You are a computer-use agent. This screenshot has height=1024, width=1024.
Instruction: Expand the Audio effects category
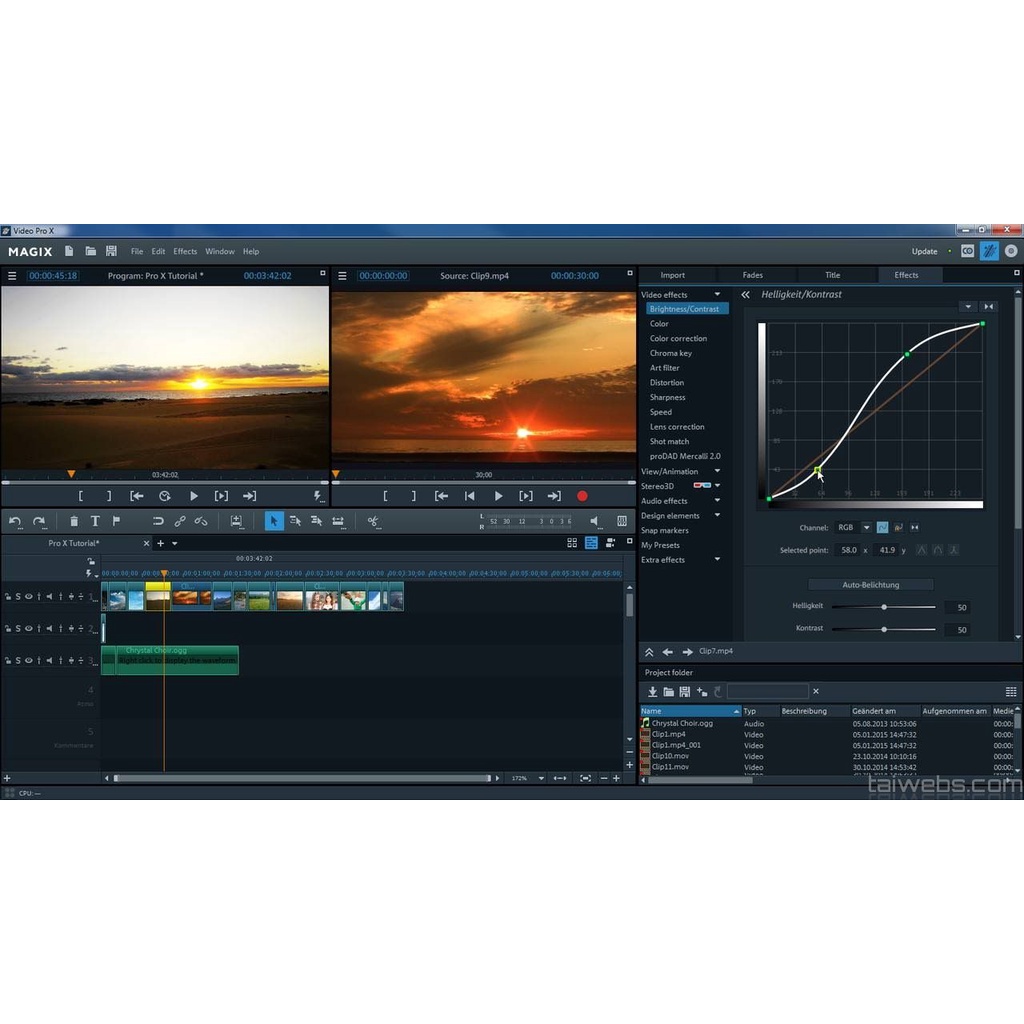tap(717, 501)
